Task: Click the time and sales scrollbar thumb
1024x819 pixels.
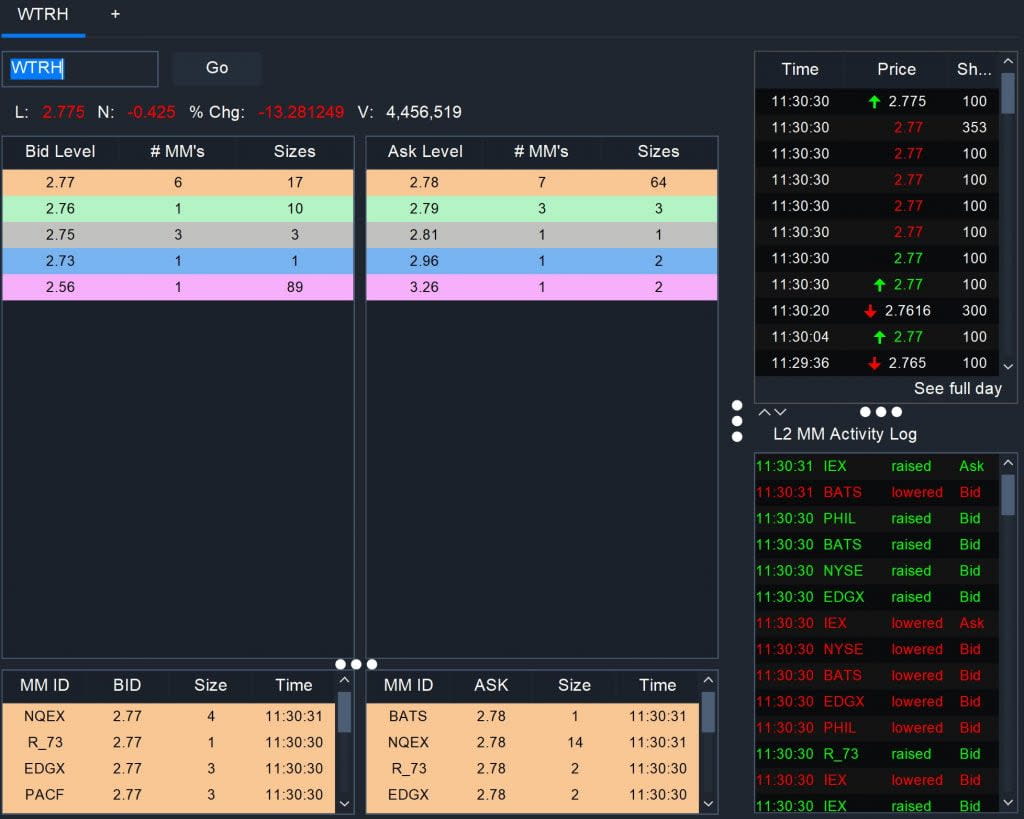Action: 1008,93
